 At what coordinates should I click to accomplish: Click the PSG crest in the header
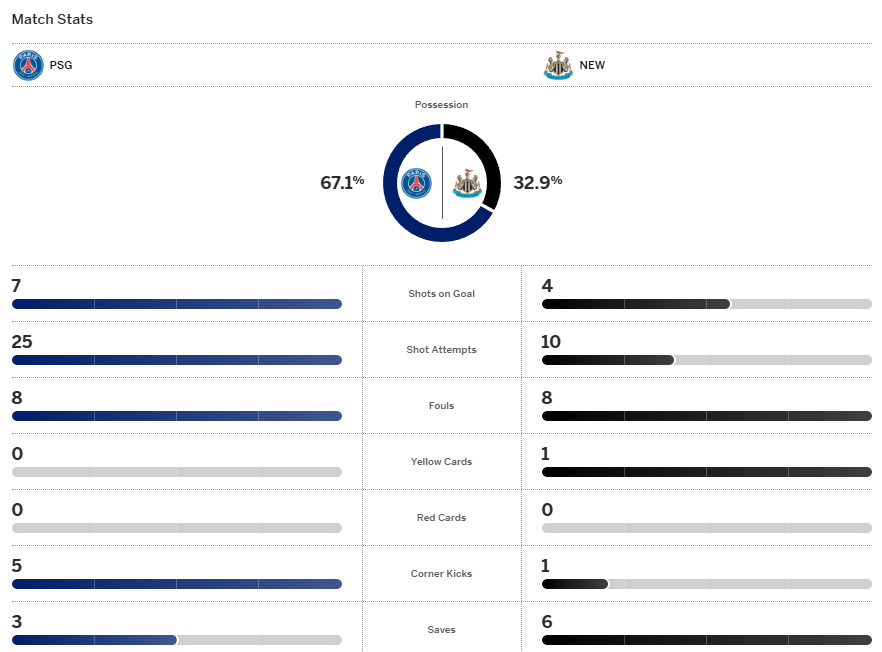pos(28,66)
